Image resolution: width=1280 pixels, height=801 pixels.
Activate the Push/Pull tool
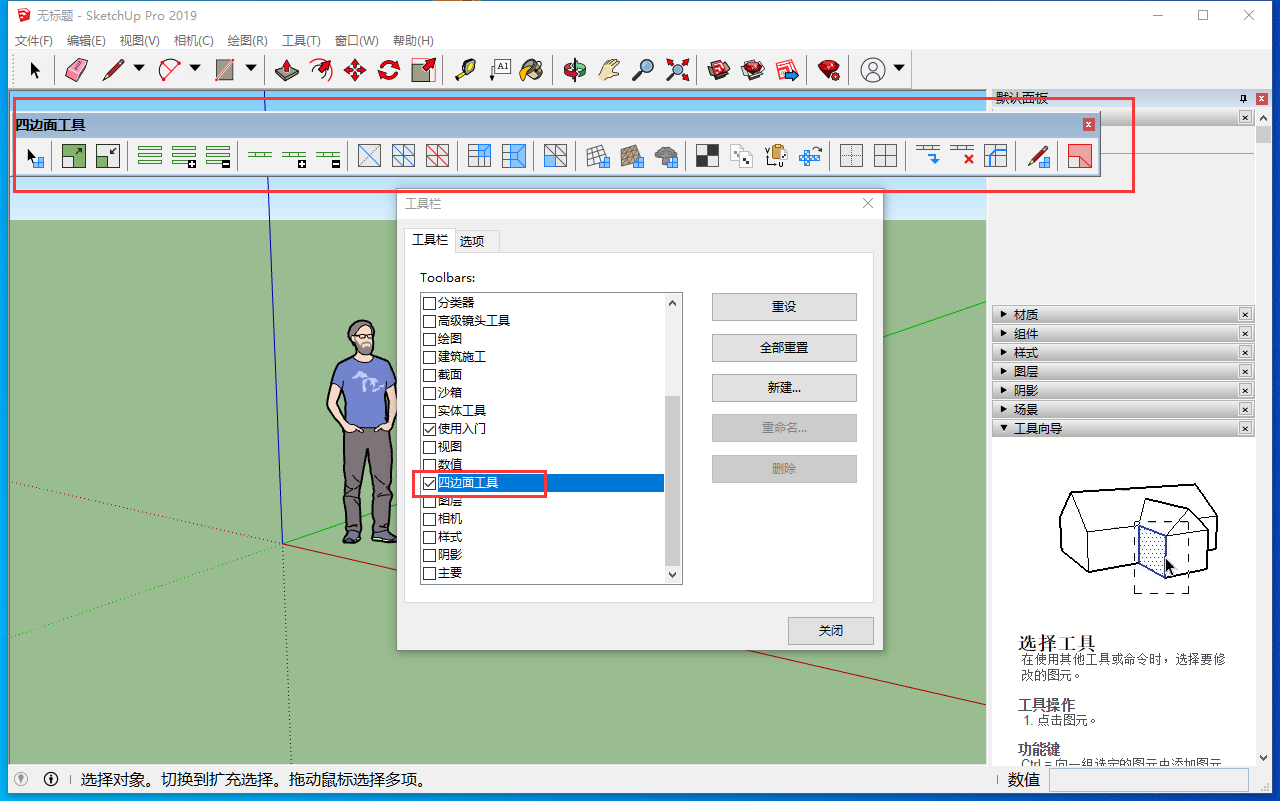287,70
